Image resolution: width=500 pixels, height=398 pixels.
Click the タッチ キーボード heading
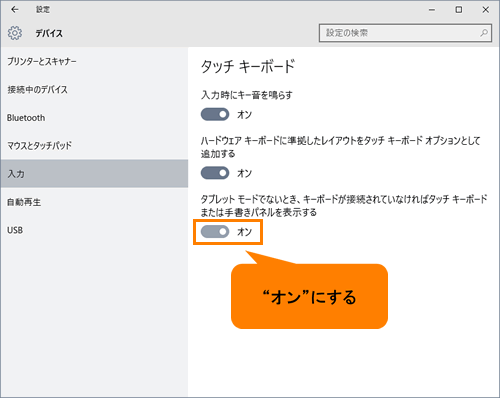[x=248, y=66]
